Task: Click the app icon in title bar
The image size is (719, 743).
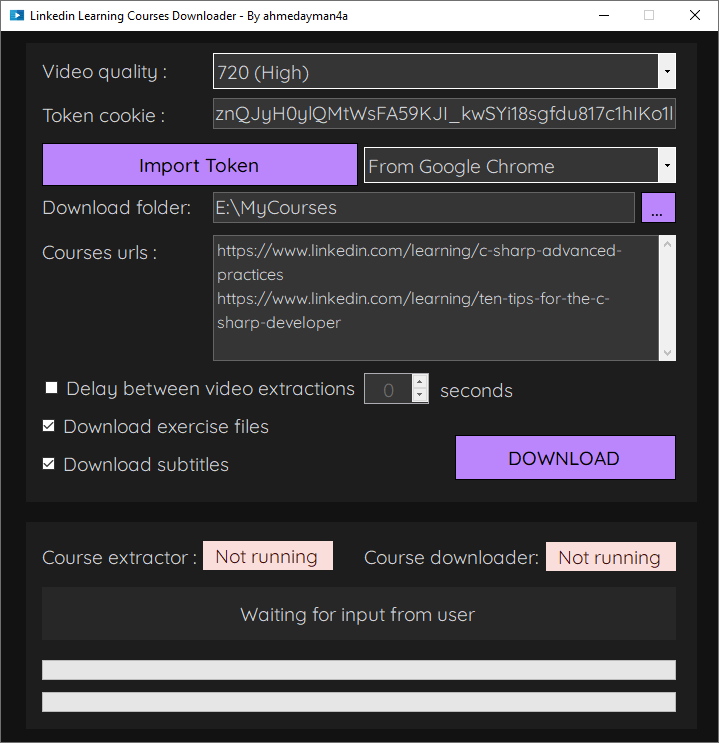Action: (17, 16)
